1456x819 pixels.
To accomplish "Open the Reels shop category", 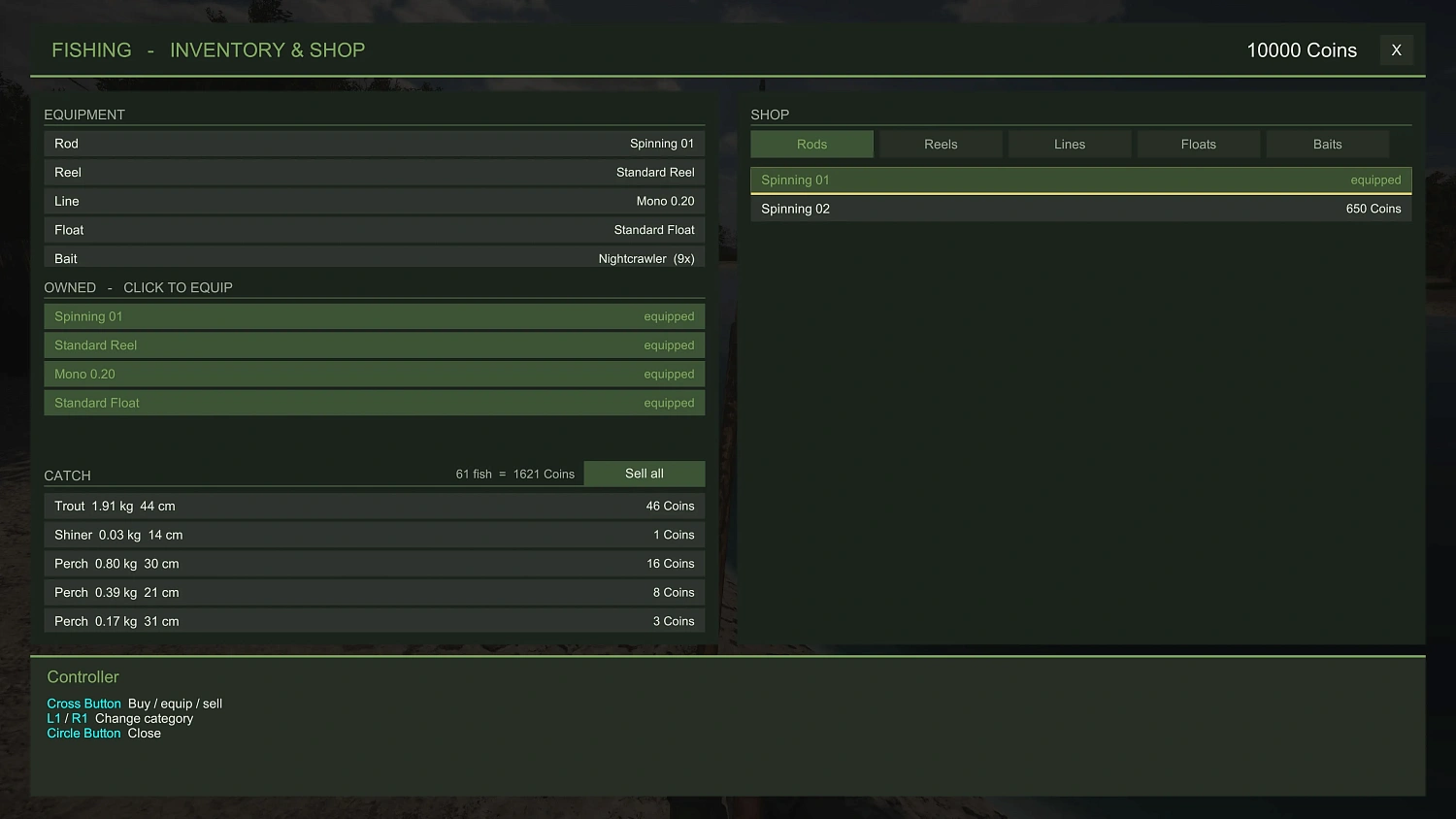I will point(941,145).
